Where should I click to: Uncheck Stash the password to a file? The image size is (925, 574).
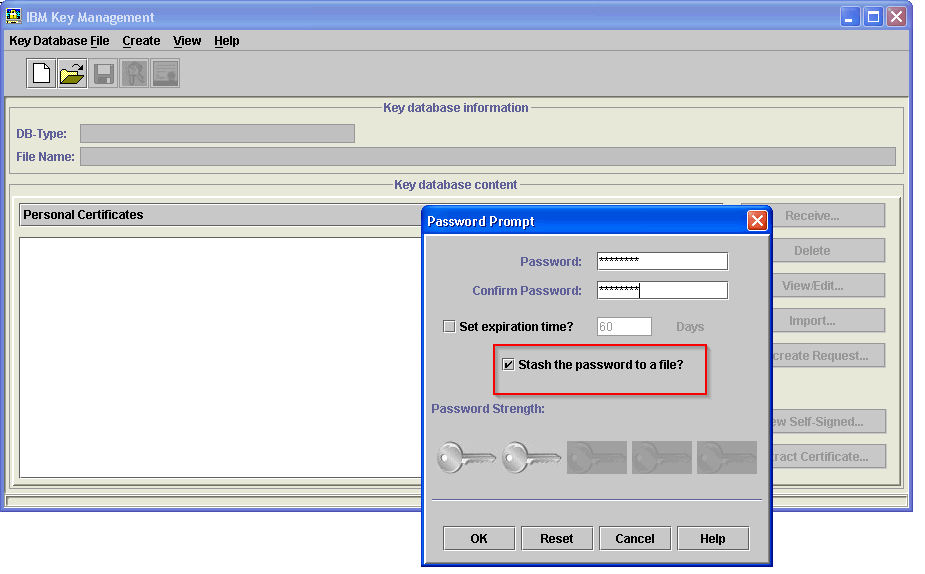(508, 365)
